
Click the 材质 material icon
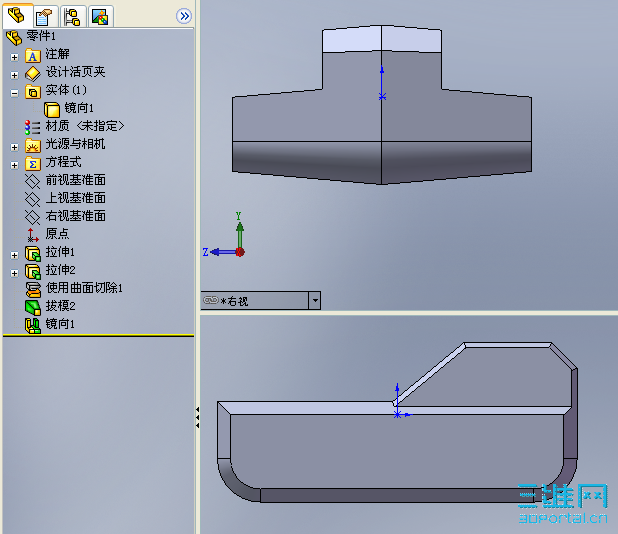[33, 127]
